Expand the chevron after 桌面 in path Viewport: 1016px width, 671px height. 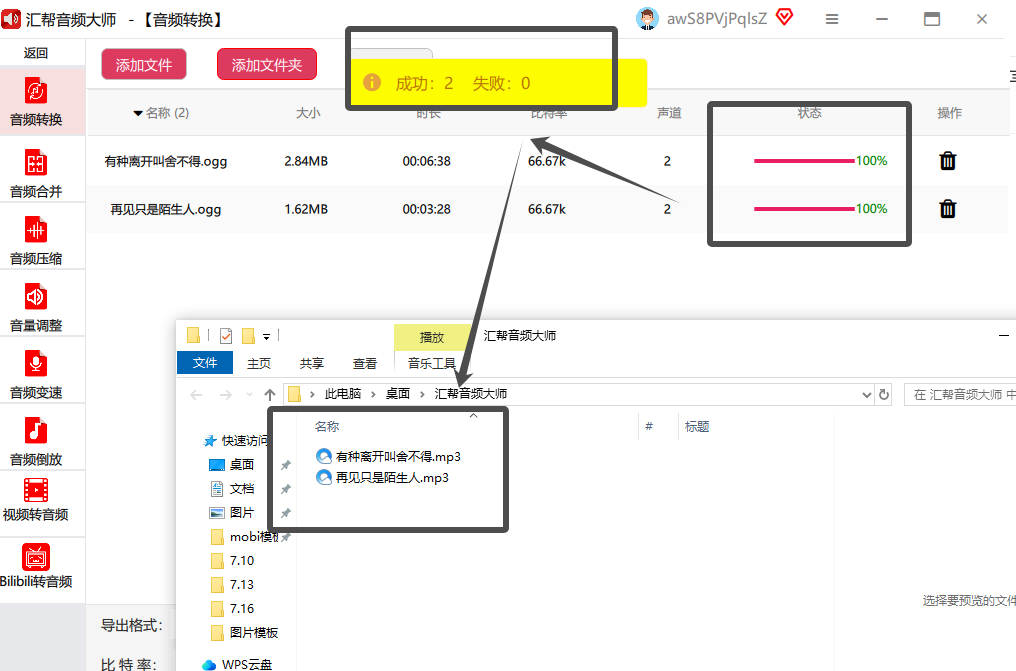click(422, 394)
